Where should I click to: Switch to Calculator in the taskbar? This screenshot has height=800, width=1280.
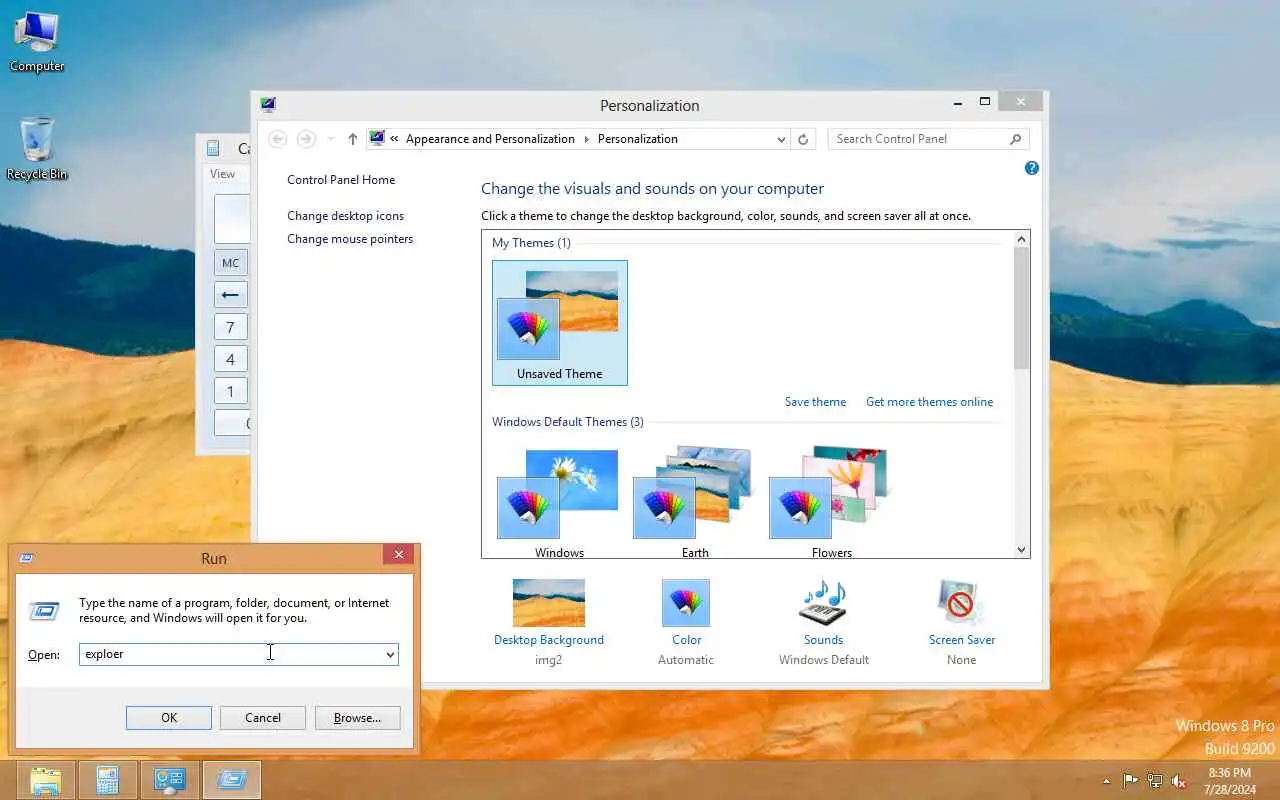108,780
